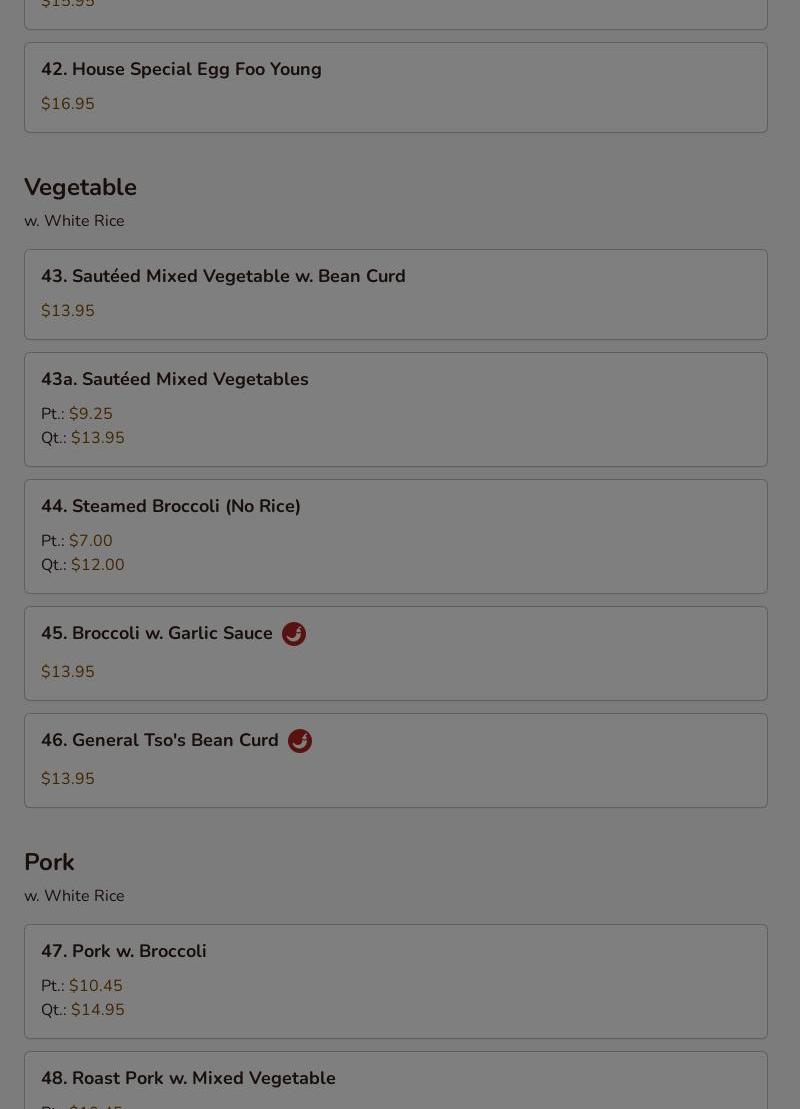Click $9.25 pint price for Mixed Vegetables
Image resolution: width=800 pixels, height=1109 pixels.
(91, 414)
